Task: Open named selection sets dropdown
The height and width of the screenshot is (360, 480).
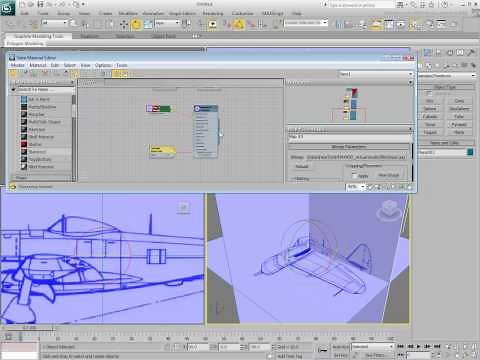Action: click(306, 23)
